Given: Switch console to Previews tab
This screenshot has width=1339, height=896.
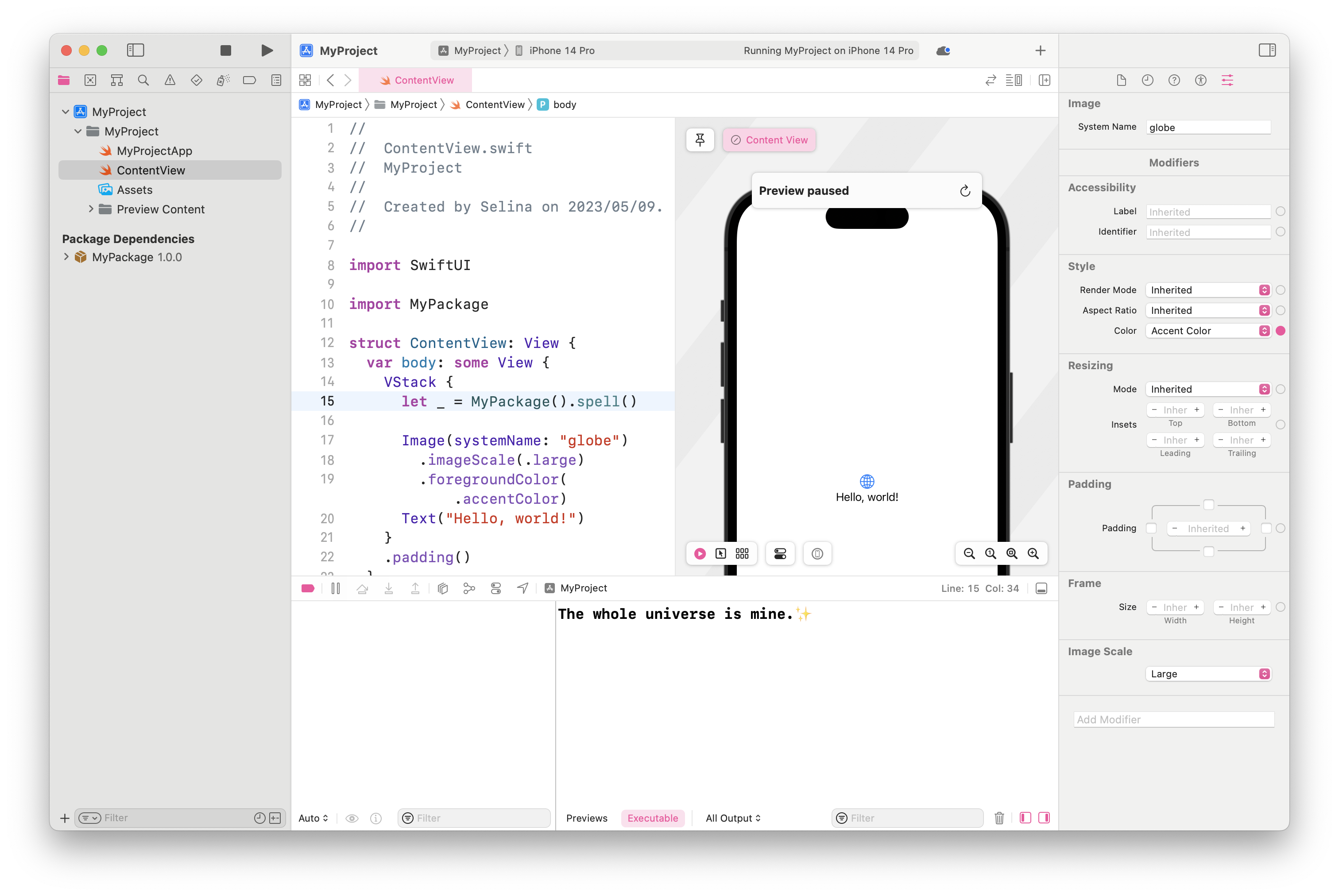Looking at the screenshot, I should (x=586, y=818).
